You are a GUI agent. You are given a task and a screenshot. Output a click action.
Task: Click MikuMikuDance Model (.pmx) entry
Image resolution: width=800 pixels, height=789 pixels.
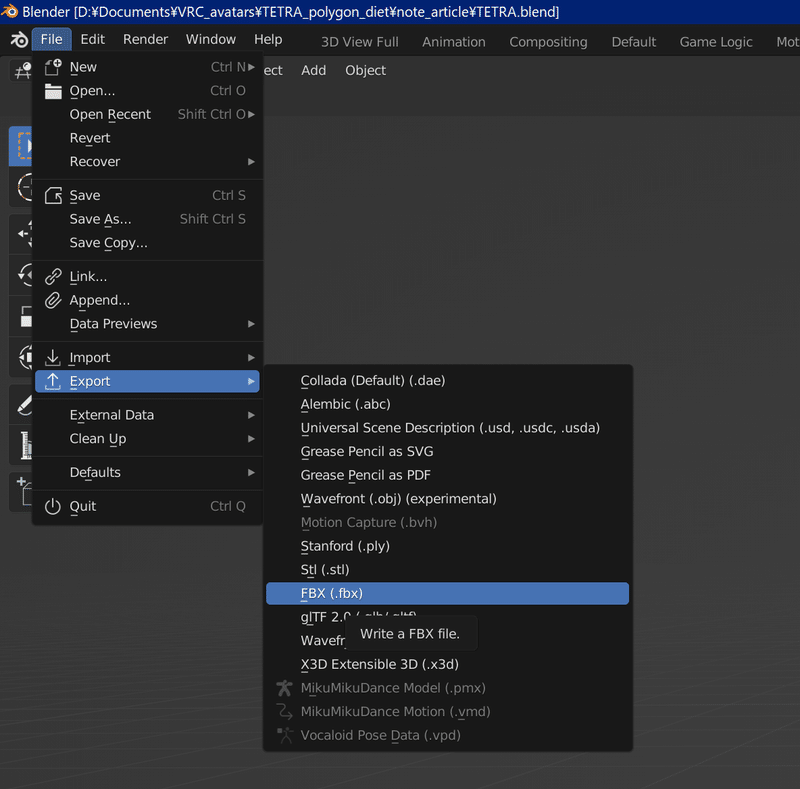click(x=447, y=688)
